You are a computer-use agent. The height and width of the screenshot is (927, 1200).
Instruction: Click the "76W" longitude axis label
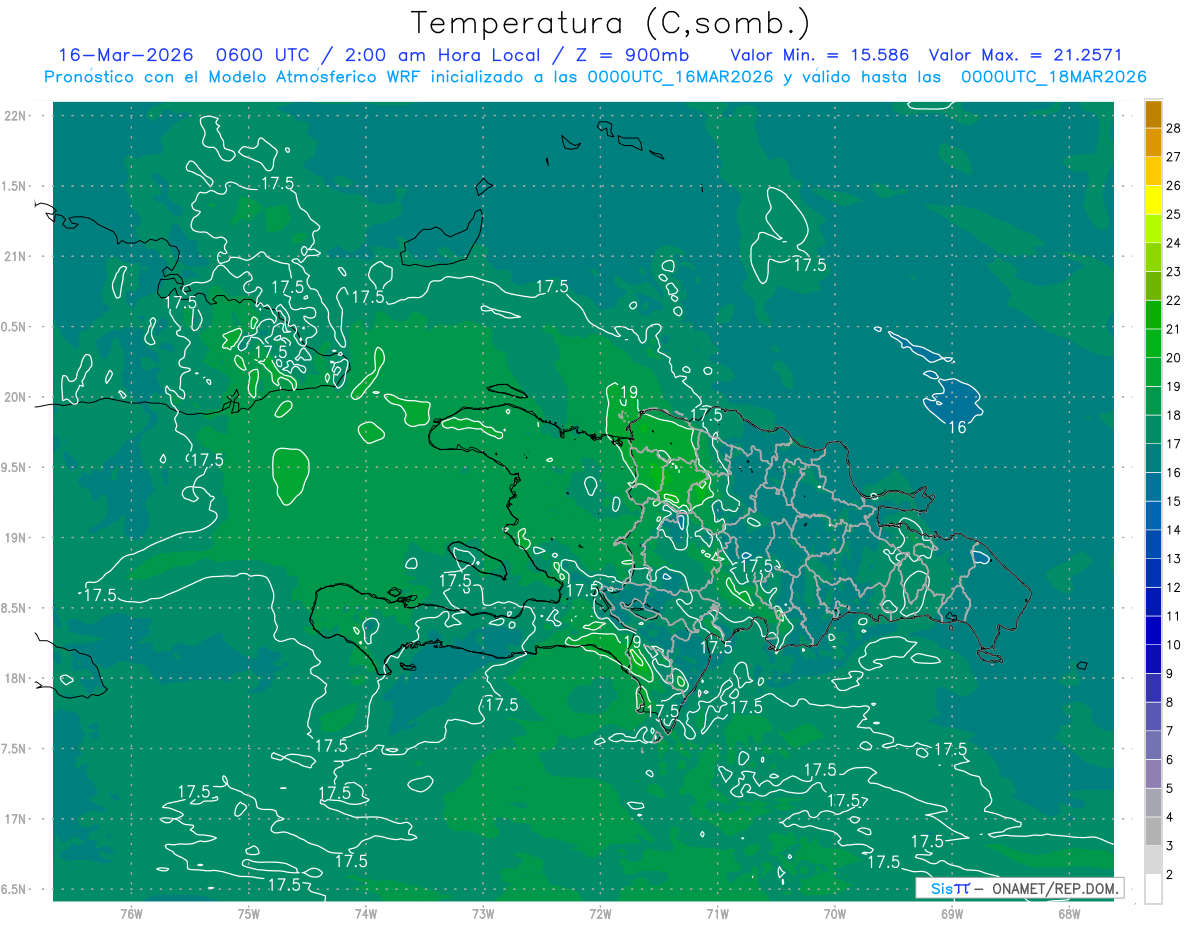[x=132, y=914]
